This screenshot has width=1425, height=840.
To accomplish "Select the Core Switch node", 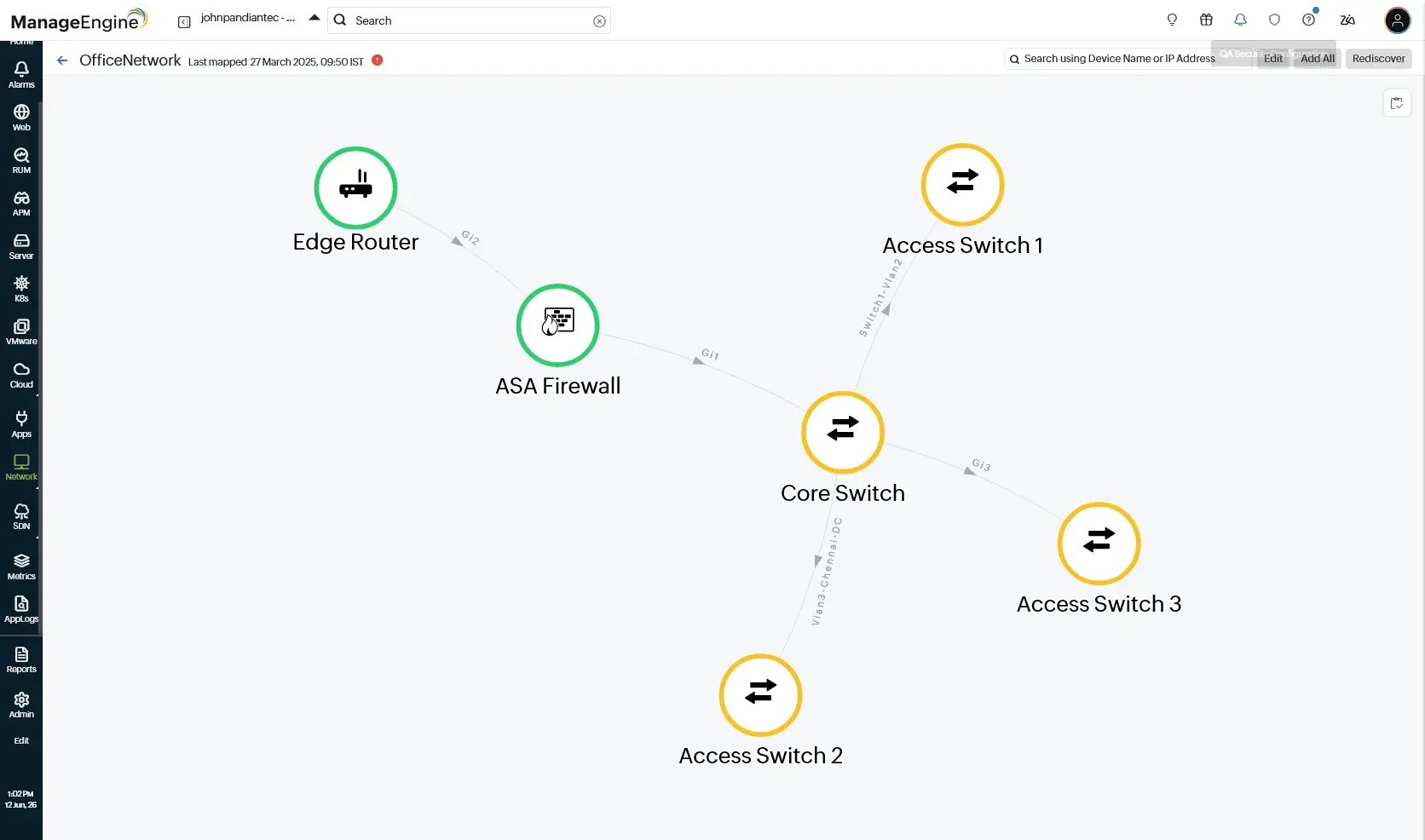I will [843, 432].
